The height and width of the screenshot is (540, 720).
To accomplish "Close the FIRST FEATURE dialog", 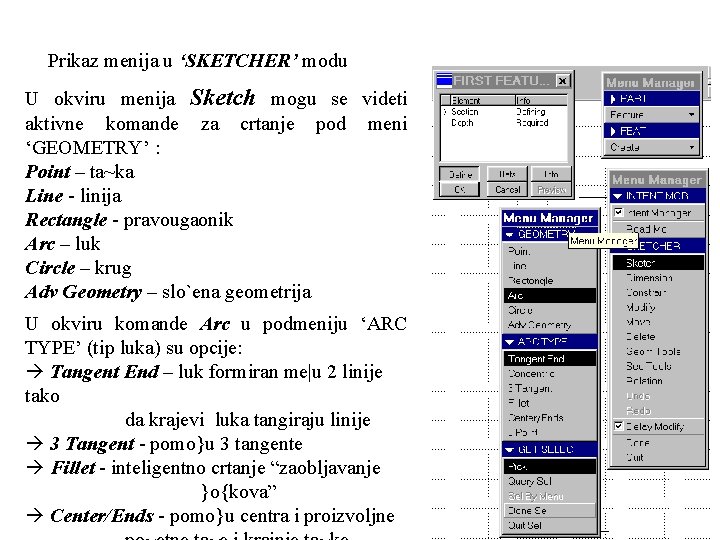I will [x=562, y=81].
